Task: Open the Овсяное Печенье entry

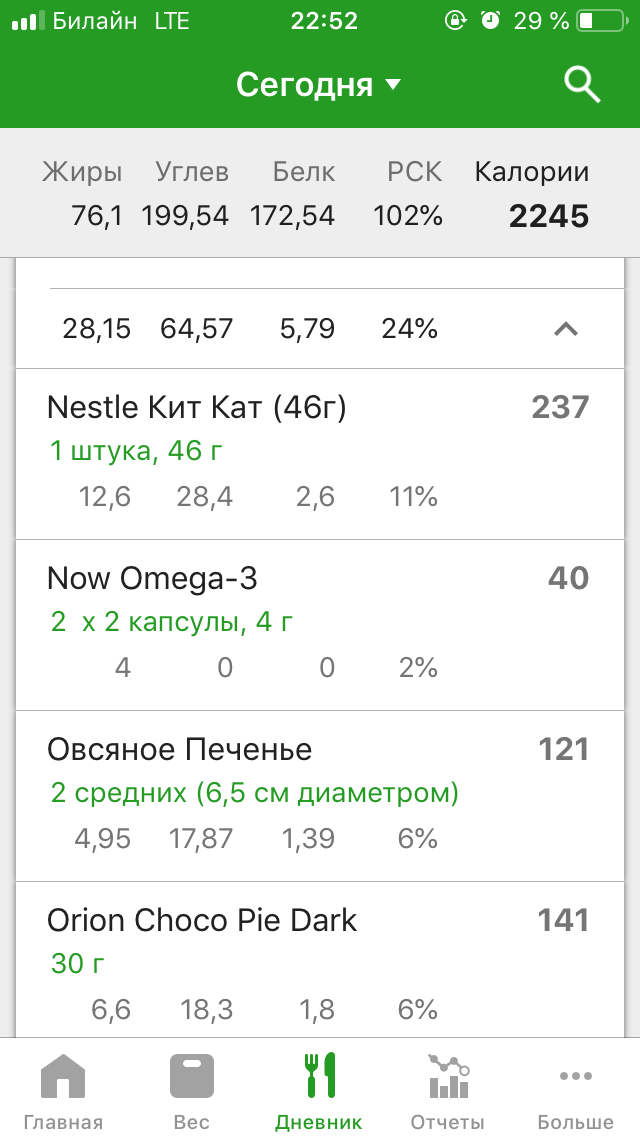Action: [x=320, y=795]
